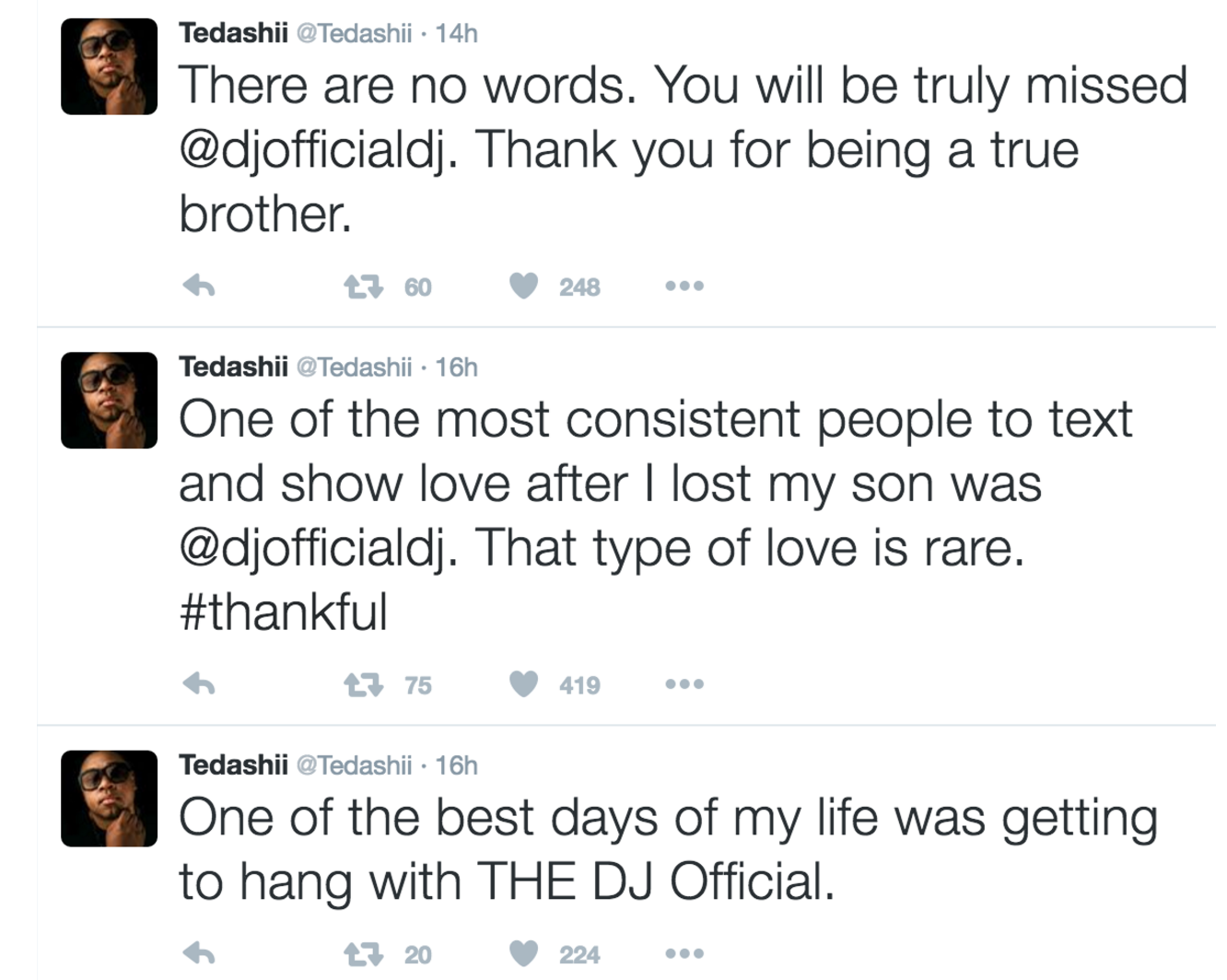
Task: Like the tweet with 224 likes
Action: pyautogui.click(x=523, y=953)
